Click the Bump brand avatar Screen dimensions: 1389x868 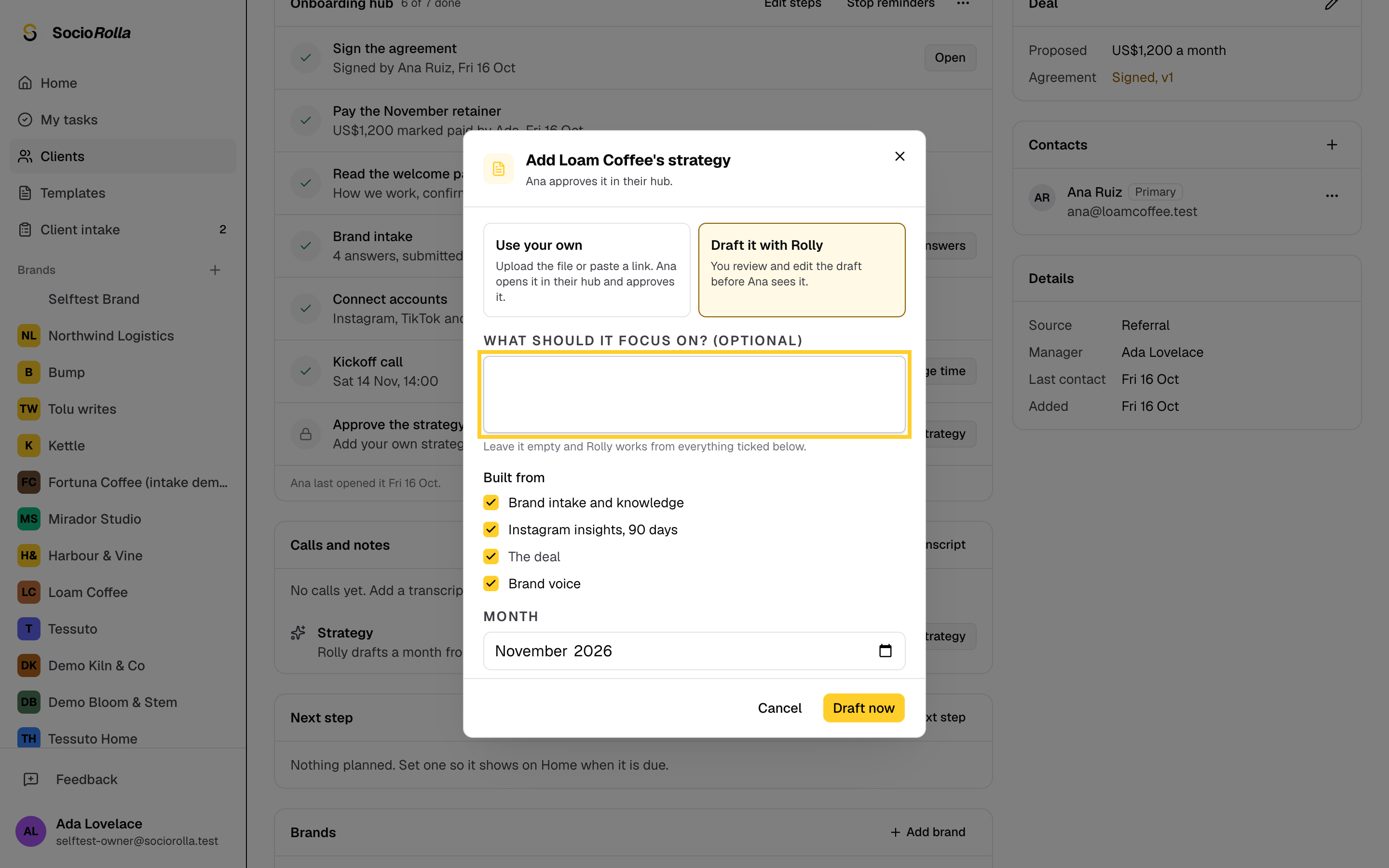coord(29,372)
